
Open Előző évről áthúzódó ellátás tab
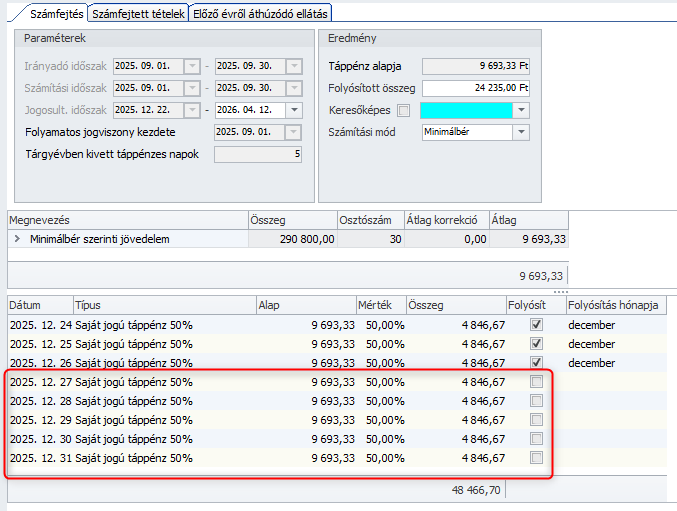[260, 13]
